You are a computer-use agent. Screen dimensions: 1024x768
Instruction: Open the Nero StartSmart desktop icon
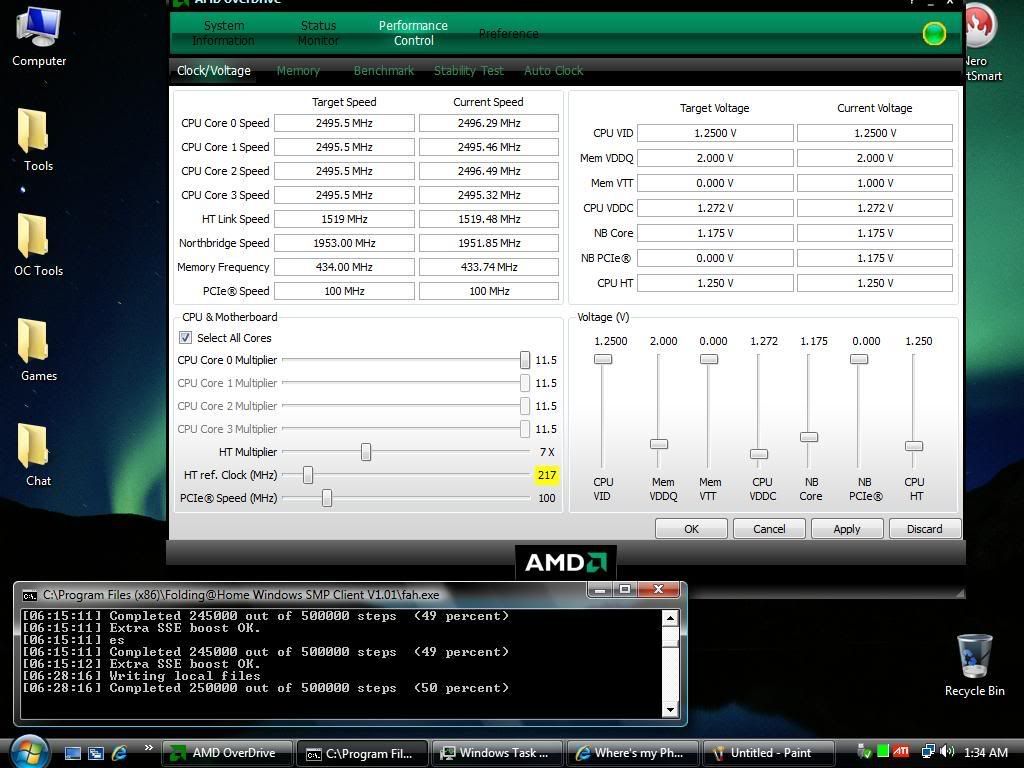coord(982,42)
